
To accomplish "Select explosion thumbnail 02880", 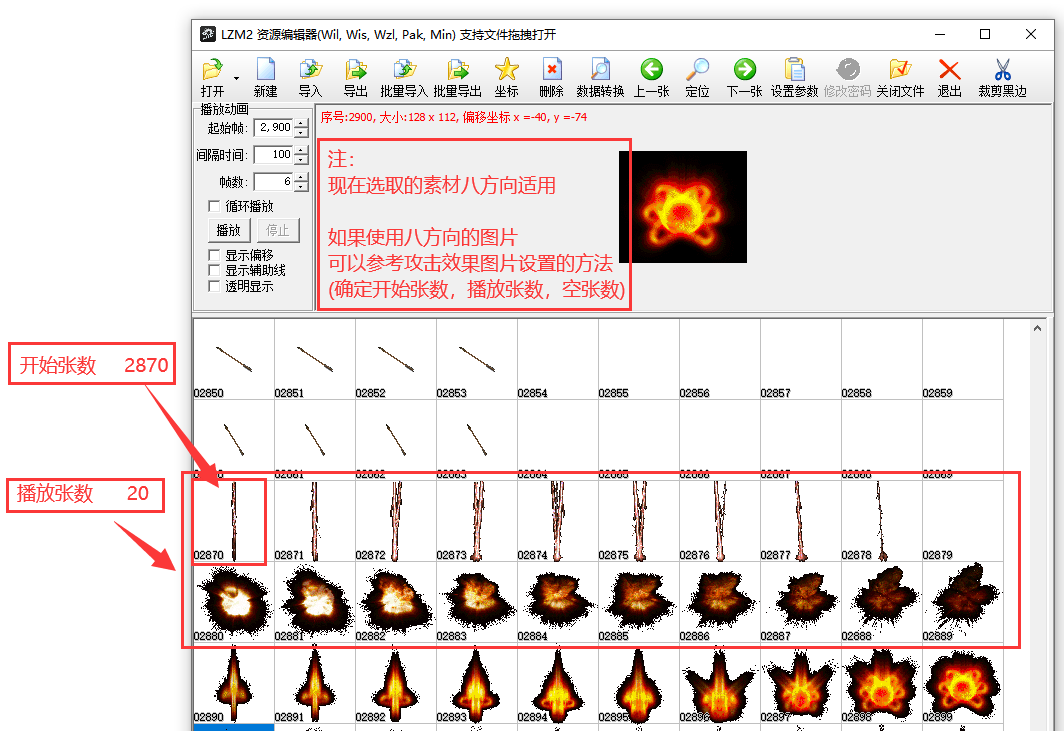I will click(x=233, y=602).
